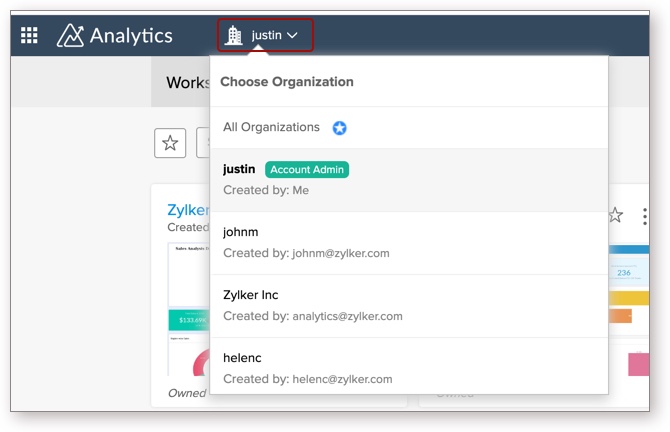Click 'Created by: helenc@zylker.com' text
Viewport: 670px width, 432px height.
(x=308, y=379)
